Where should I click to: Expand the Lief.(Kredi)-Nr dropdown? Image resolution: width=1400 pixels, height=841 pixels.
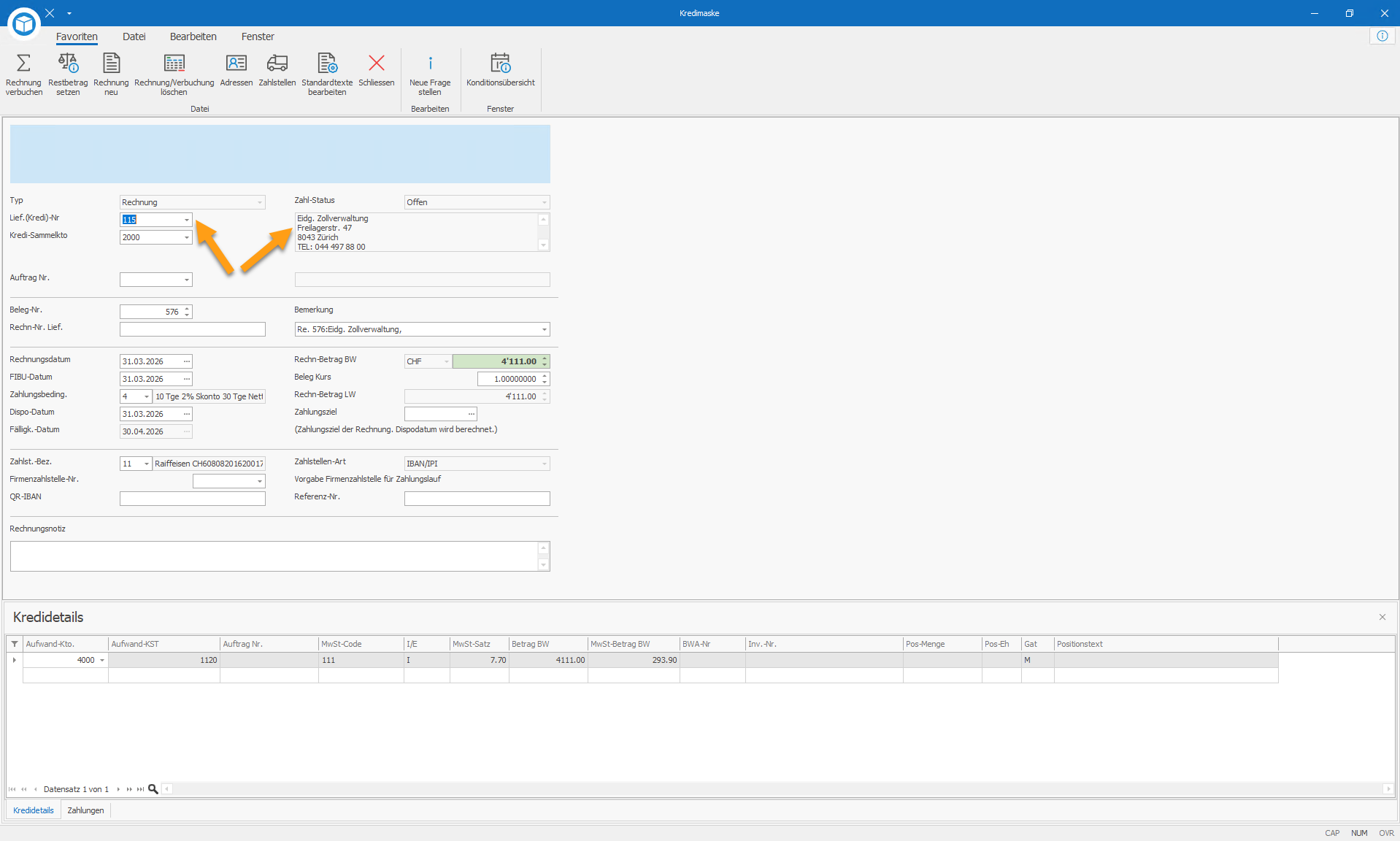186,220
